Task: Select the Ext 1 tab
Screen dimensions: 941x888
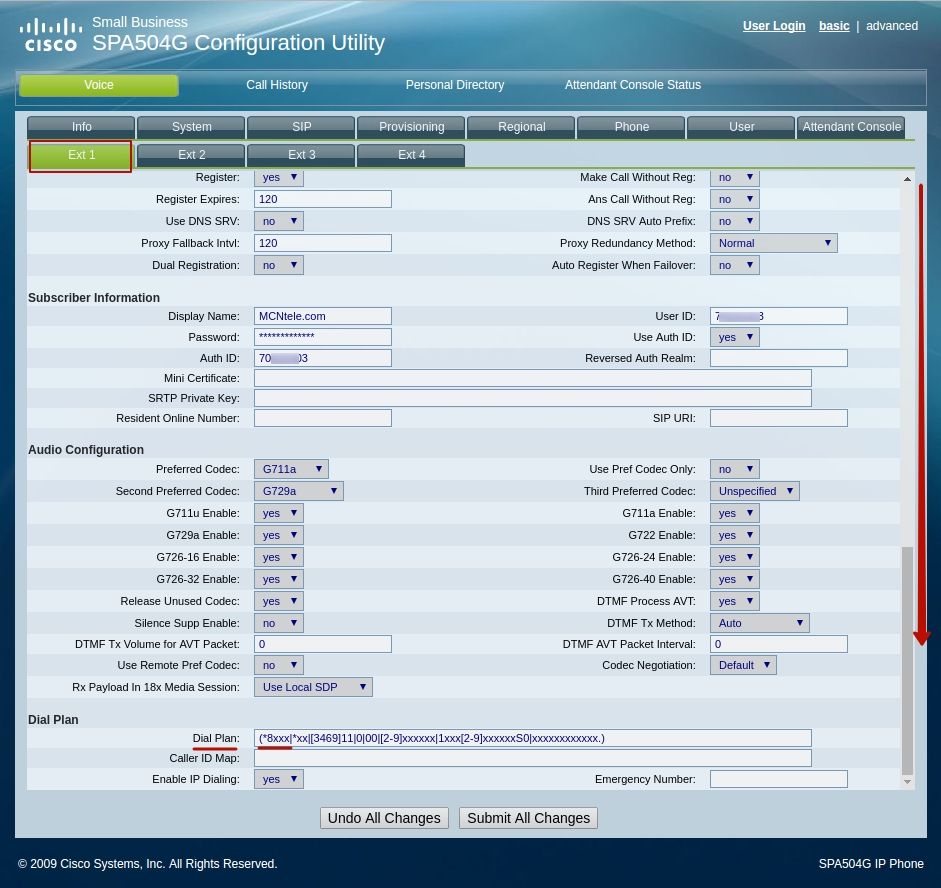Action: pos(81,155)
